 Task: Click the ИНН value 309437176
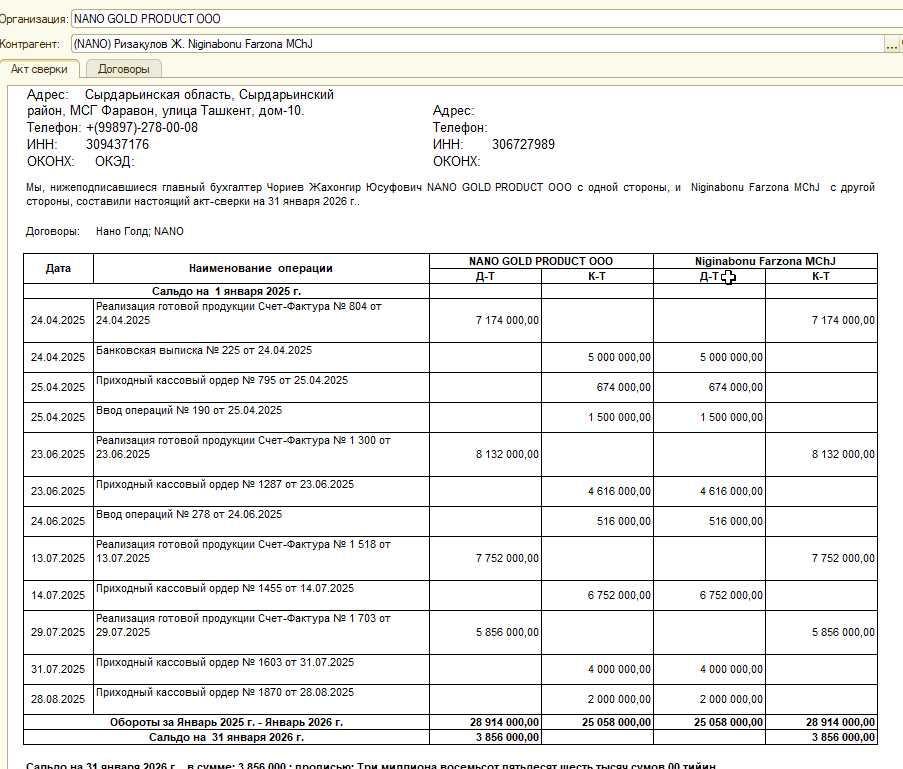click(x=117, y=144)
